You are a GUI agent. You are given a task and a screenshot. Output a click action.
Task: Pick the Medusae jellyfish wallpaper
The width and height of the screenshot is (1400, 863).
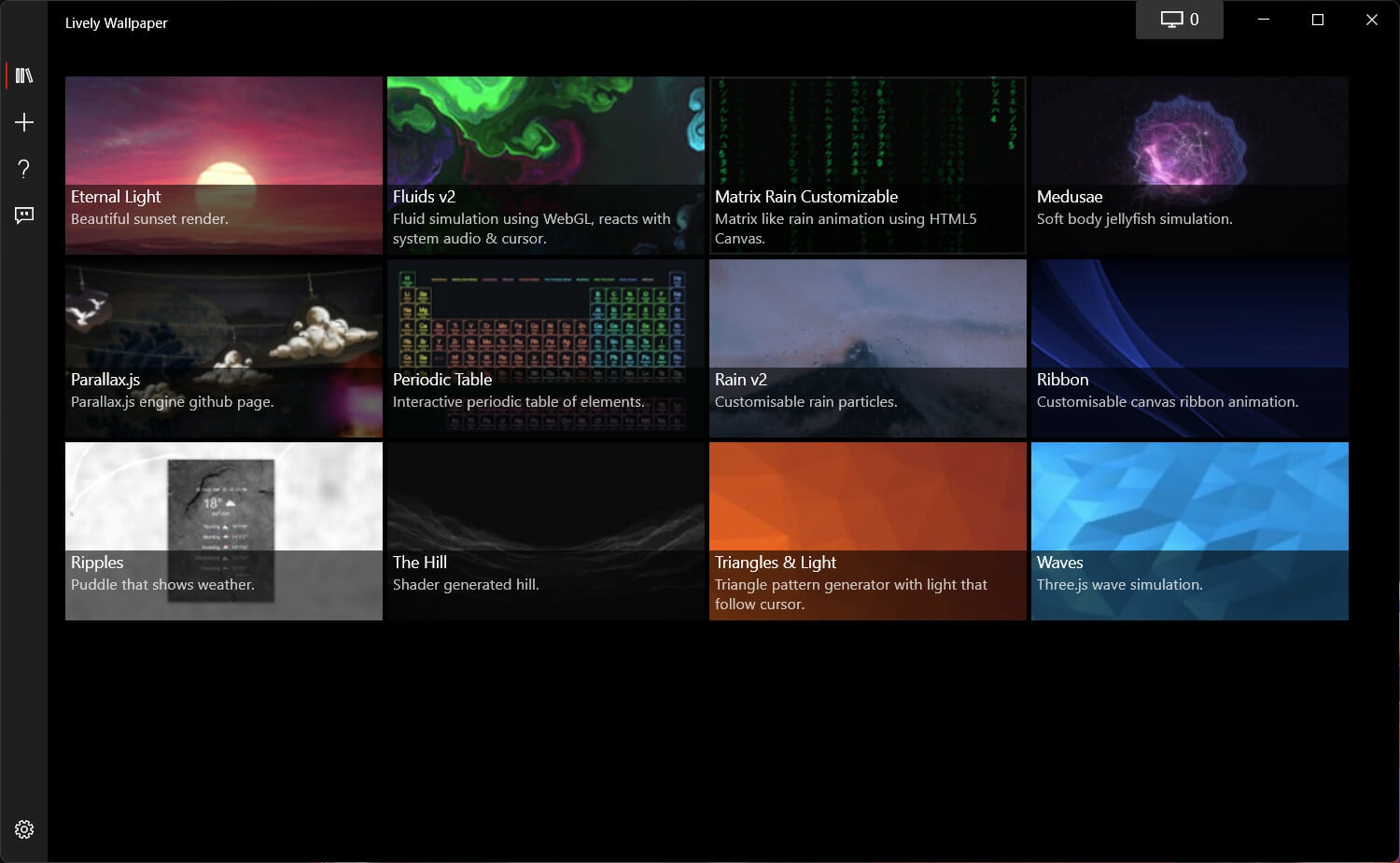pos(1190,165)
